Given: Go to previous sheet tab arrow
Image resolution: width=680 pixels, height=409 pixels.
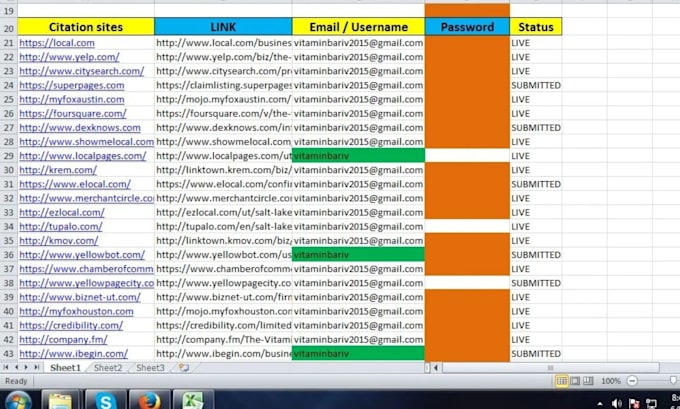Looking at the screenshot, I should 16,367.
